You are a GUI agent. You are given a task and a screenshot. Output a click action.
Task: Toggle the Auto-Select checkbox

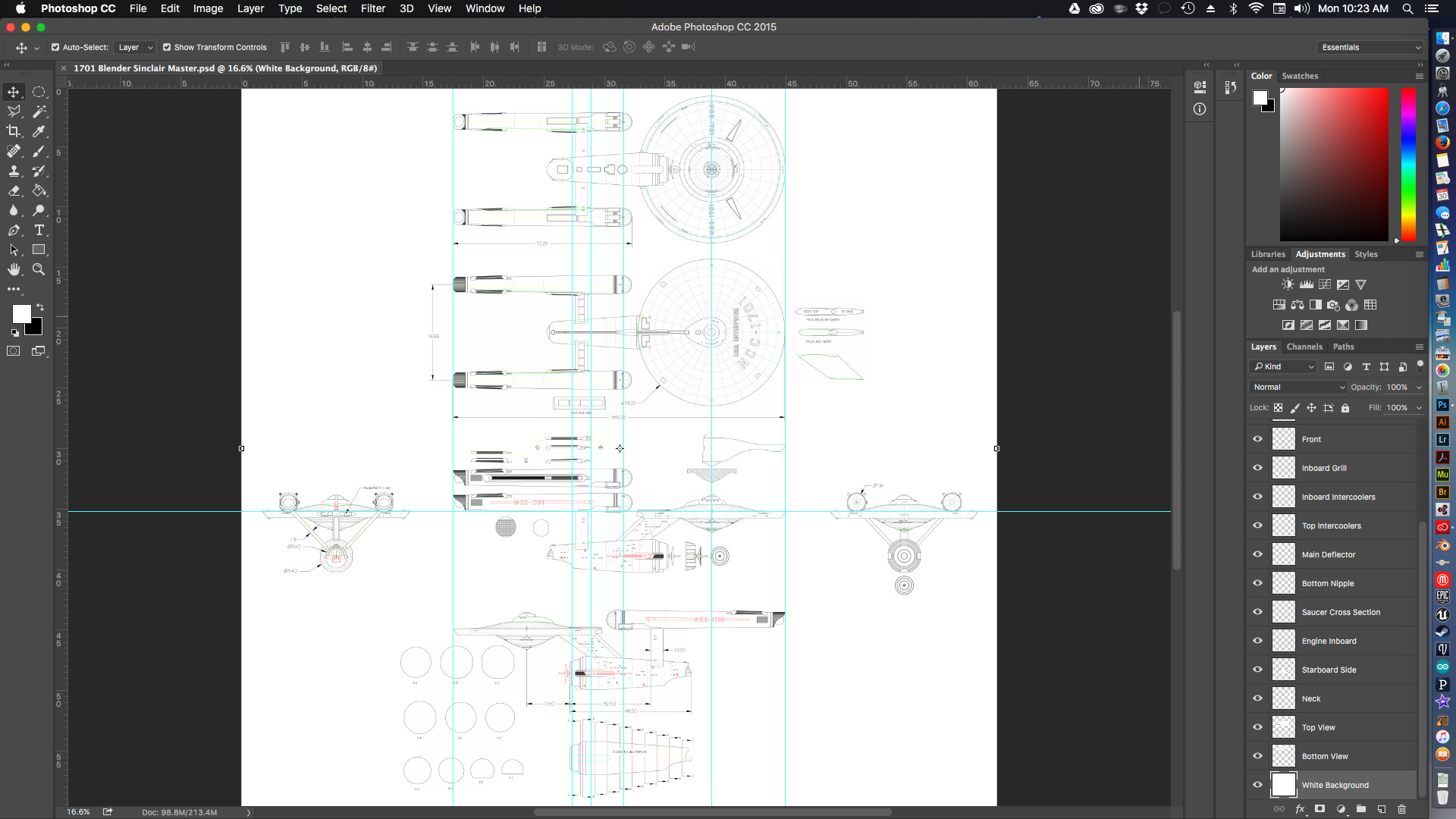point(55,47)
